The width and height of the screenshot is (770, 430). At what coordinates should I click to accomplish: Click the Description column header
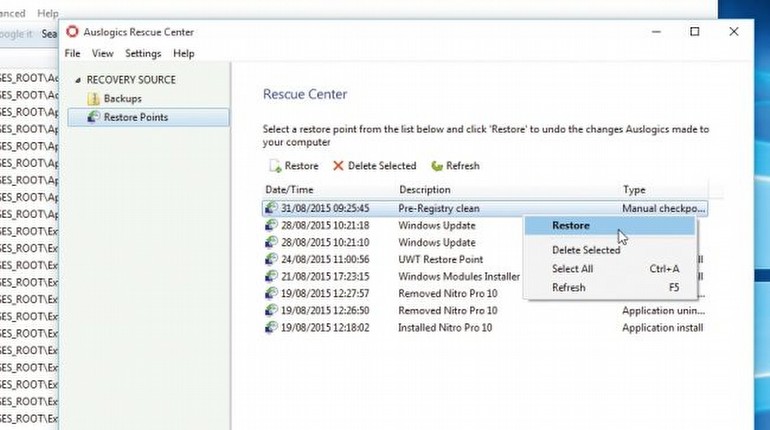[425, 190]
